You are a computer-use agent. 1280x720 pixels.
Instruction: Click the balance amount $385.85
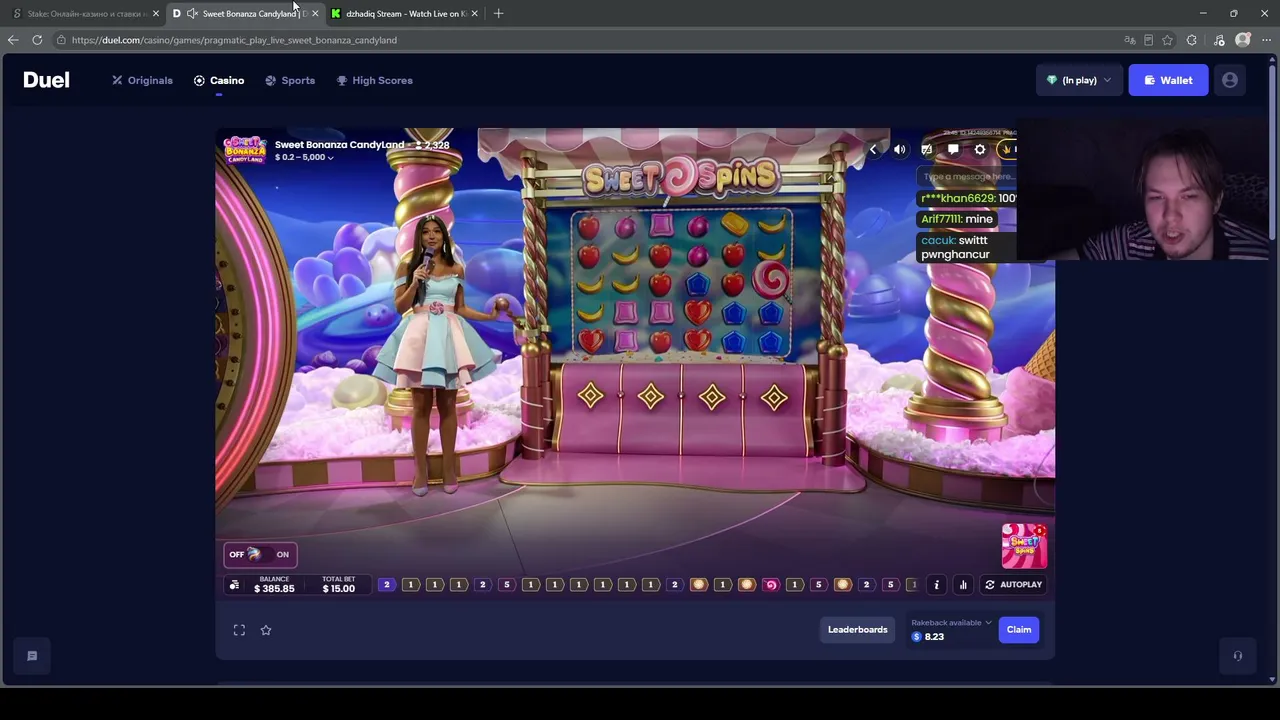tap(274, 589)
